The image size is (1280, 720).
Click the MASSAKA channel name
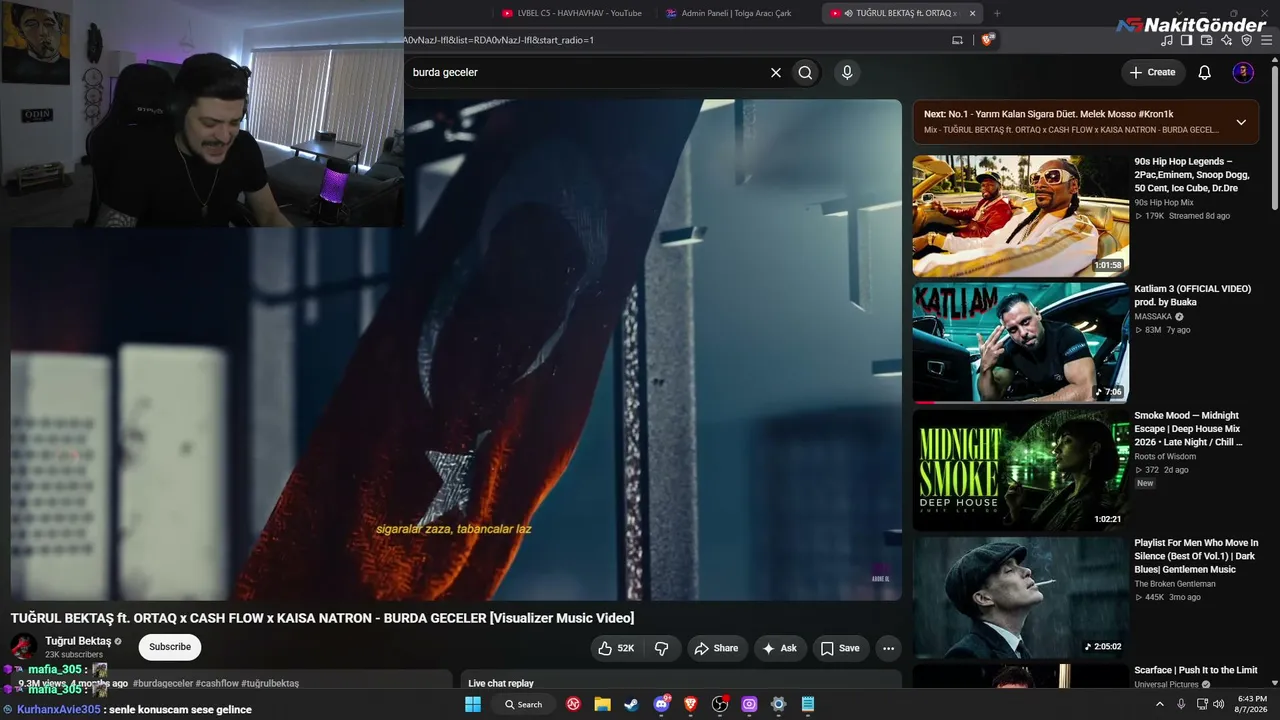pyautogui.click(x=1153, y=316)
